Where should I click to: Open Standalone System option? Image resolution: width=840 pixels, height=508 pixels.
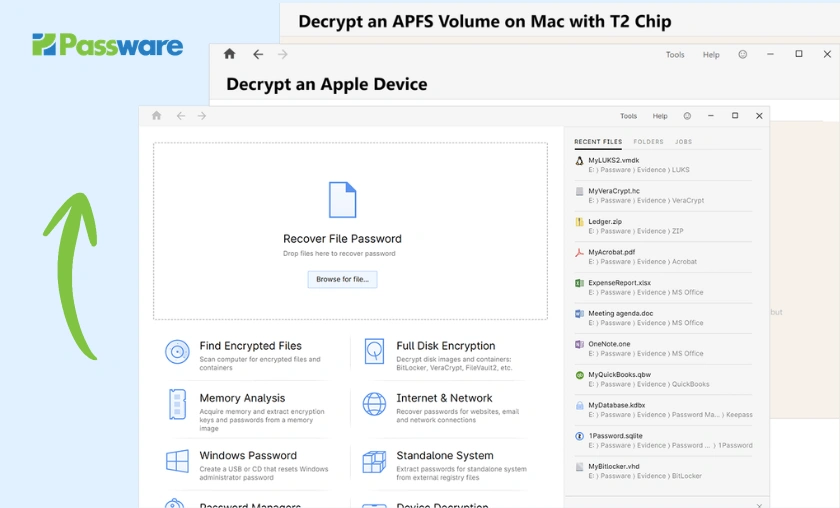point(445,455)
